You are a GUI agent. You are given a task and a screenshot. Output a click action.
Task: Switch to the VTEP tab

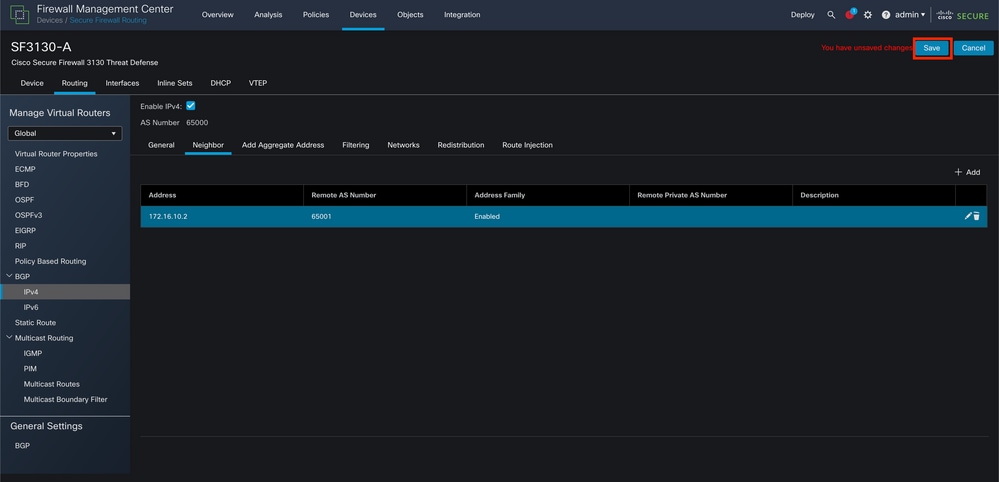click(258, 83)
